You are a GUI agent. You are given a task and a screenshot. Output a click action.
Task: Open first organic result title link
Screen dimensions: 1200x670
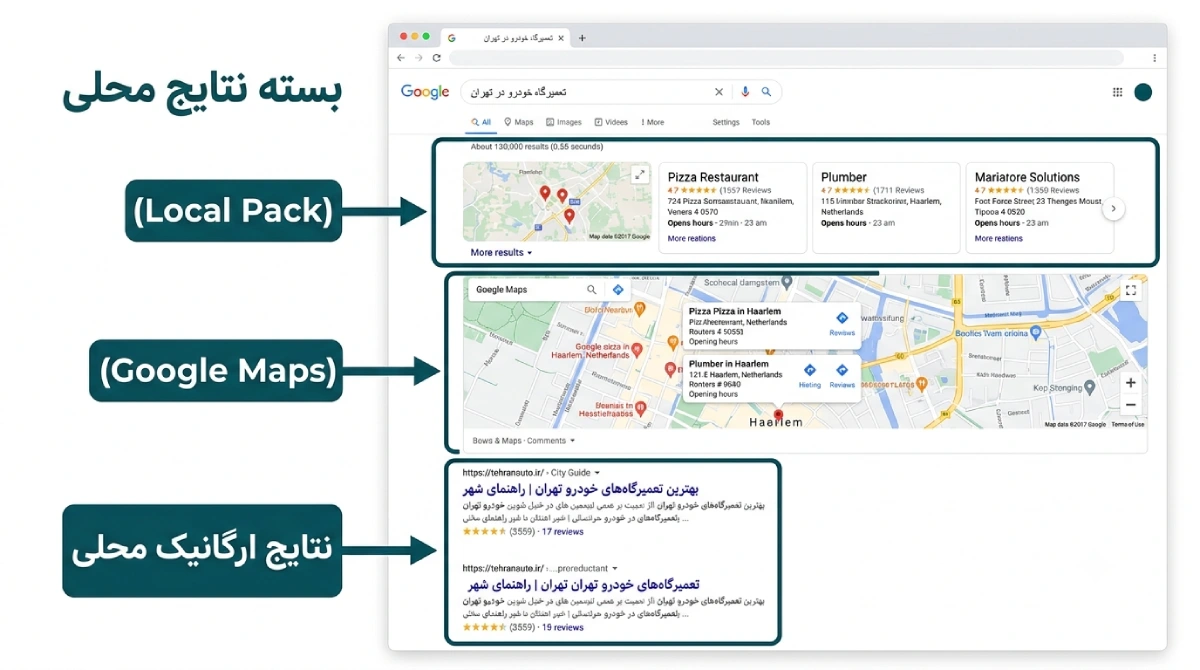coord(580,489)
